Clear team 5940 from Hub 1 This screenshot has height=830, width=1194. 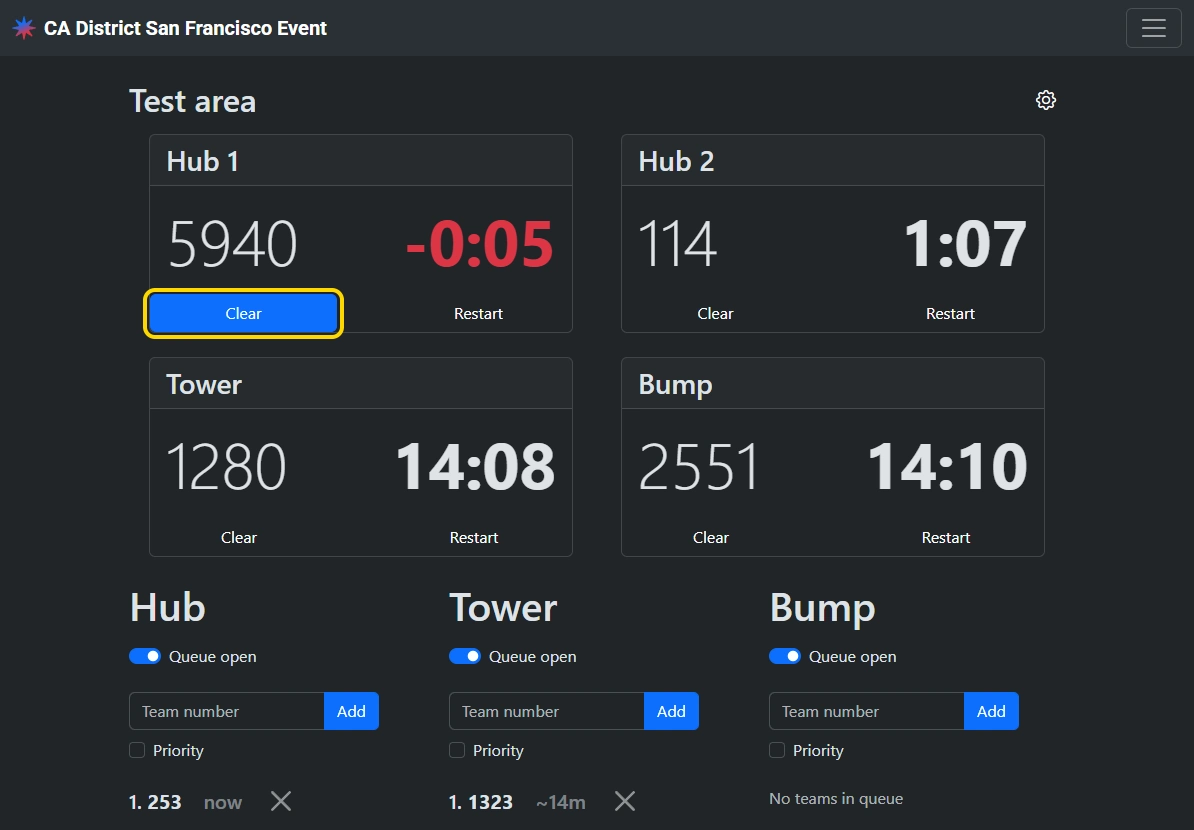click(243, 314)
